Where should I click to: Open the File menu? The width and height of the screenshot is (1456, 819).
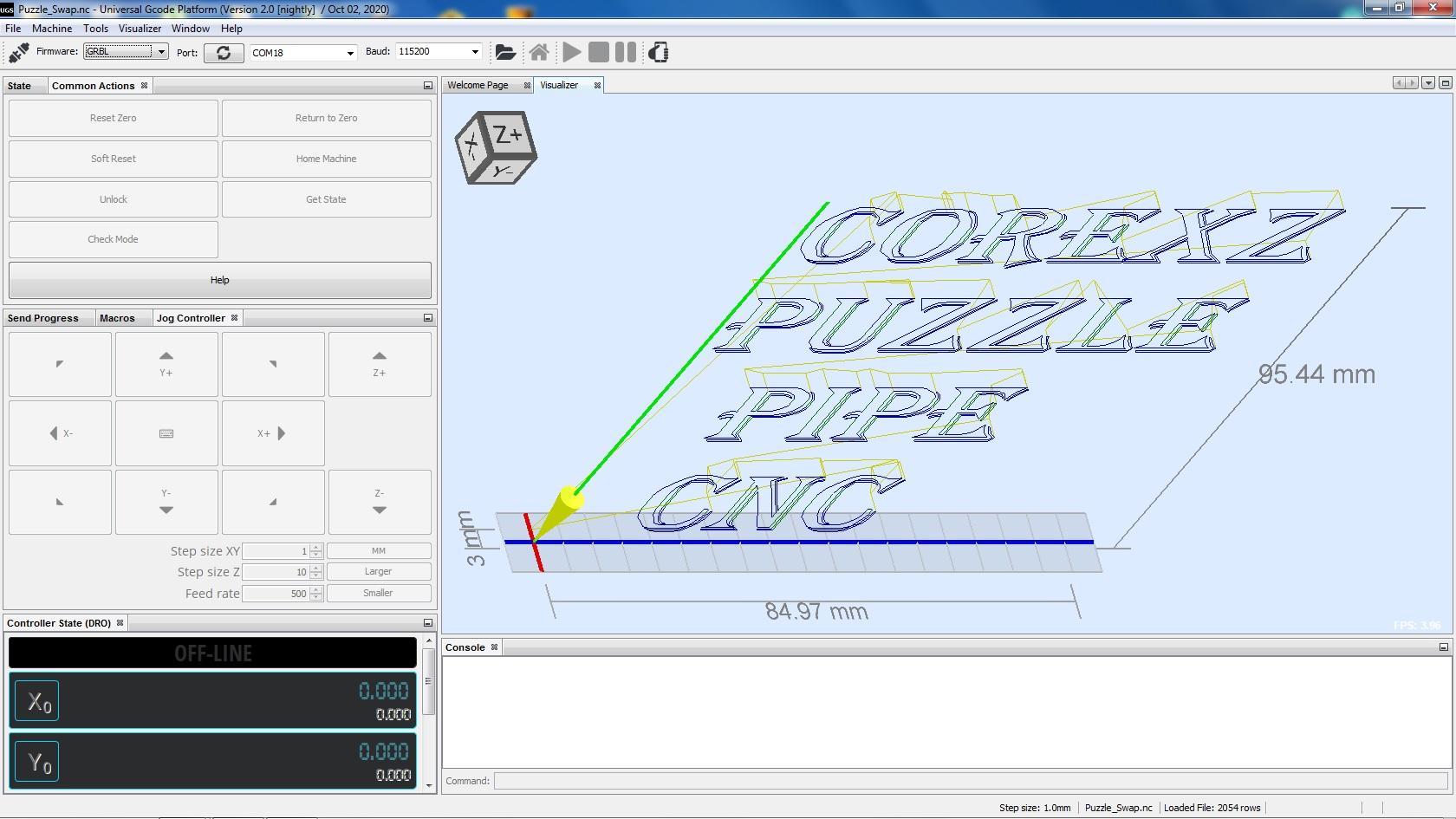13,29
